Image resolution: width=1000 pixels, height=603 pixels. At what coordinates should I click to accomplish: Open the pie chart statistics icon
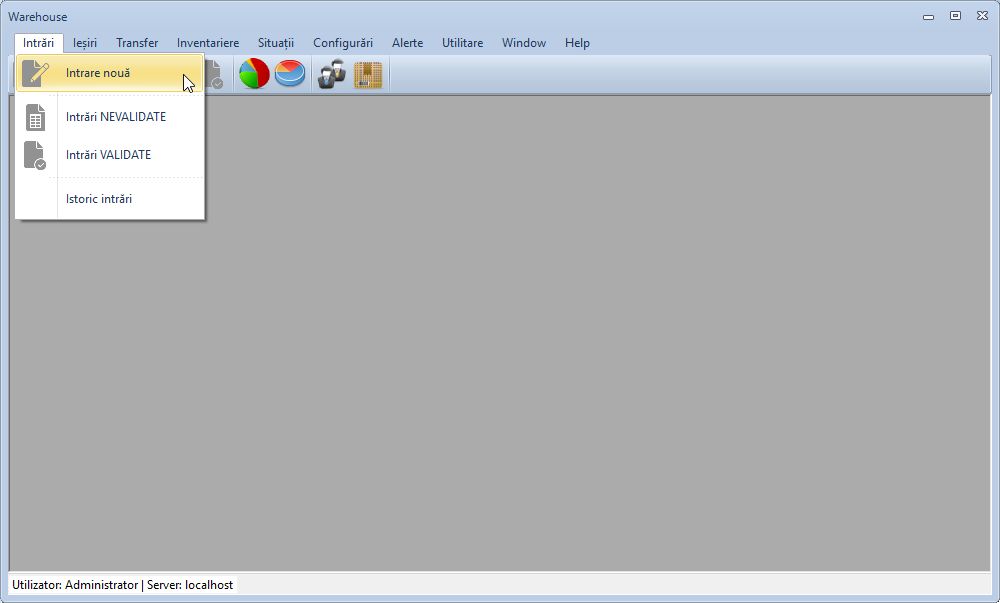pyautogui.click(x=254, y=73)
